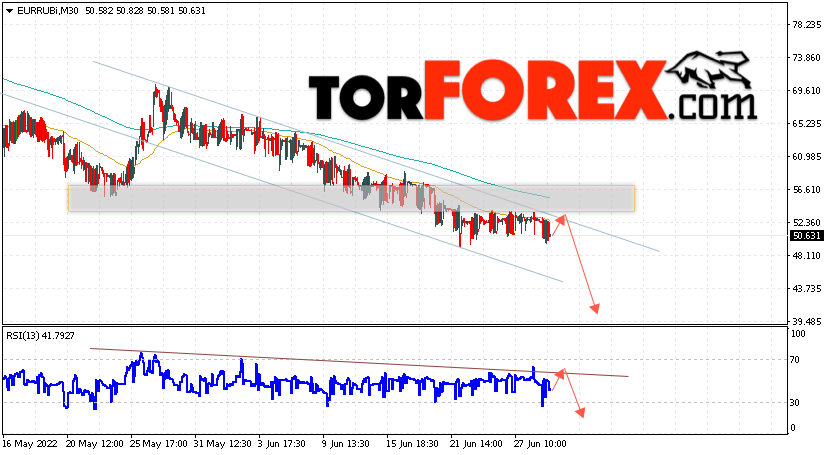Click the 31 May 12:30 time label
828x455 pixels.
coord(223,444)
